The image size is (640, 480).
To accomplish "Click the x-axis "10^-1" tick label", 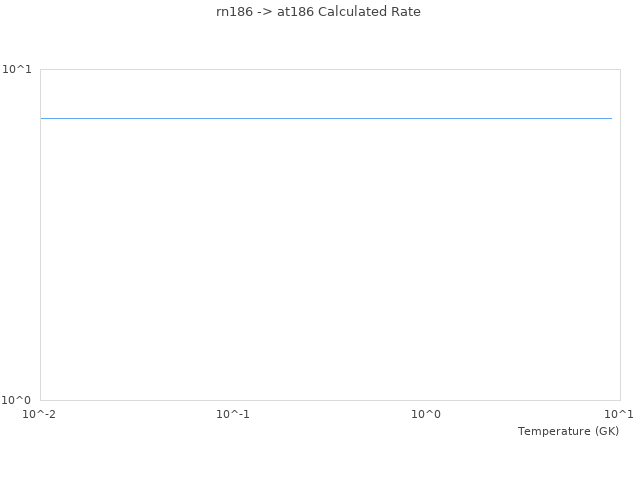I will tap(233, 414).
